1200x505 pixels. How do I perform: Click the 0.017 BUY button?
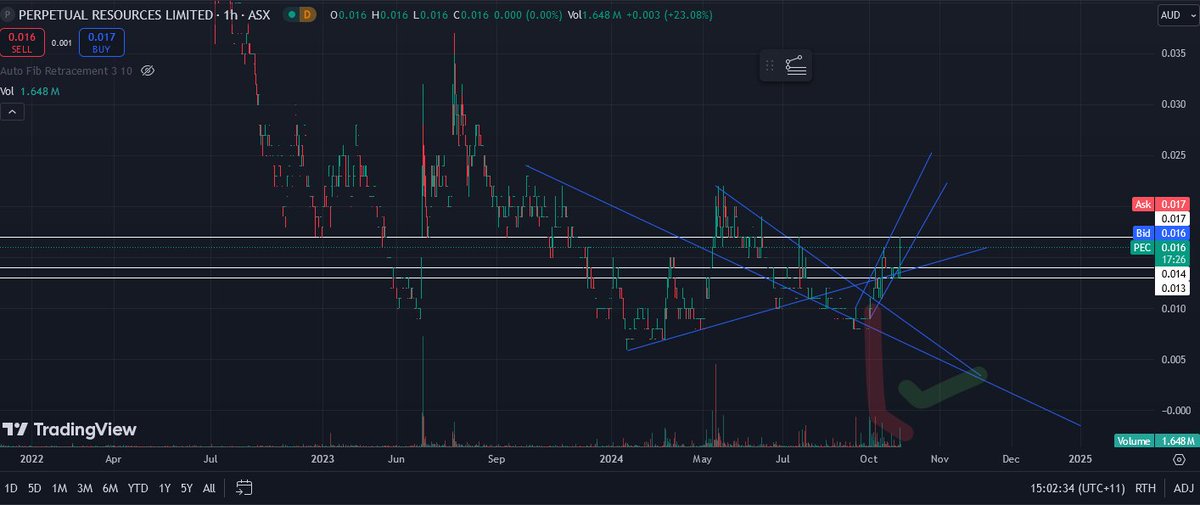pyautogui.click(x=101, y=43)
